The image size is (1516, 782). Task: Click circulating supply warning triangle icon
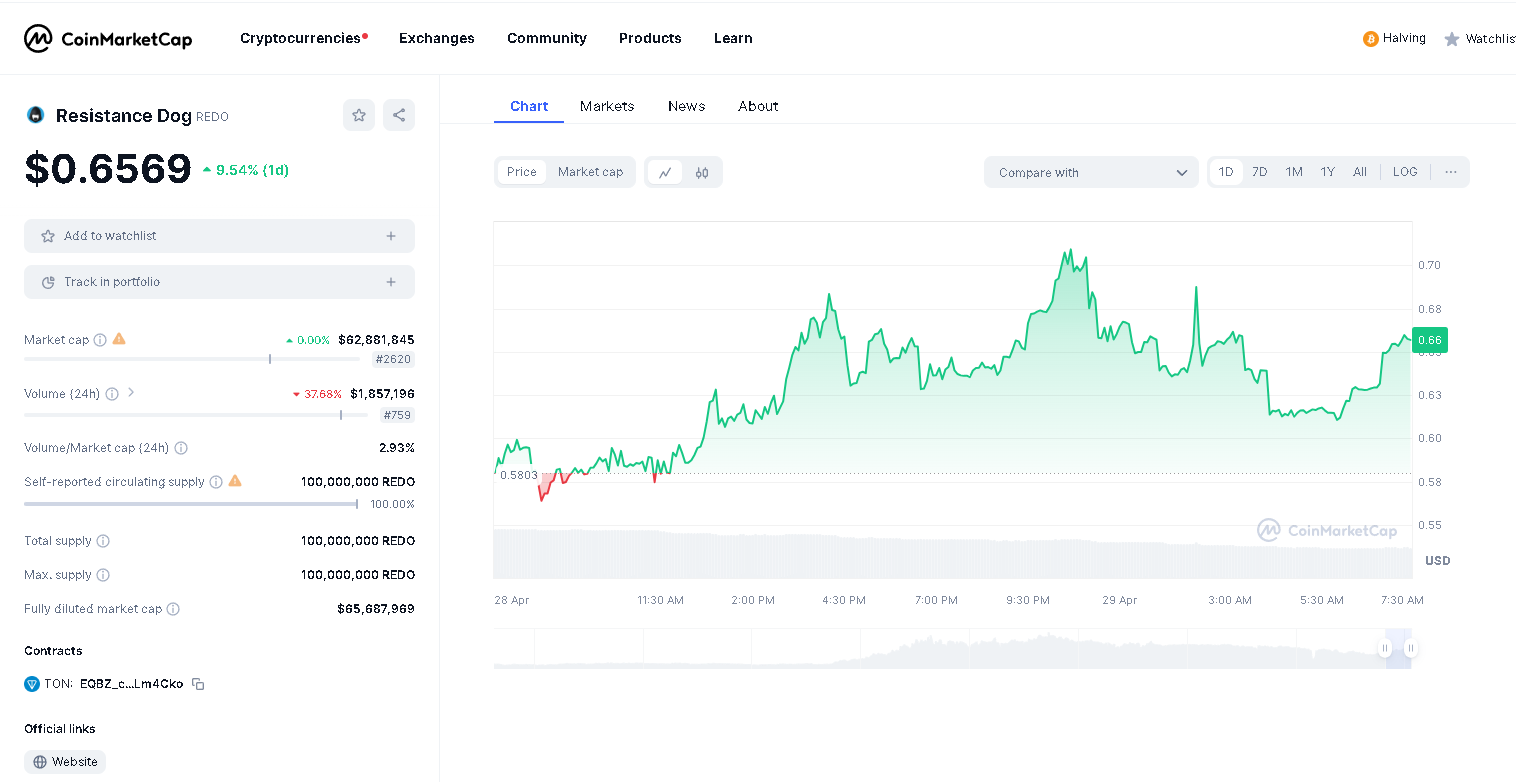pyautogui.click(x=235, y=481)
